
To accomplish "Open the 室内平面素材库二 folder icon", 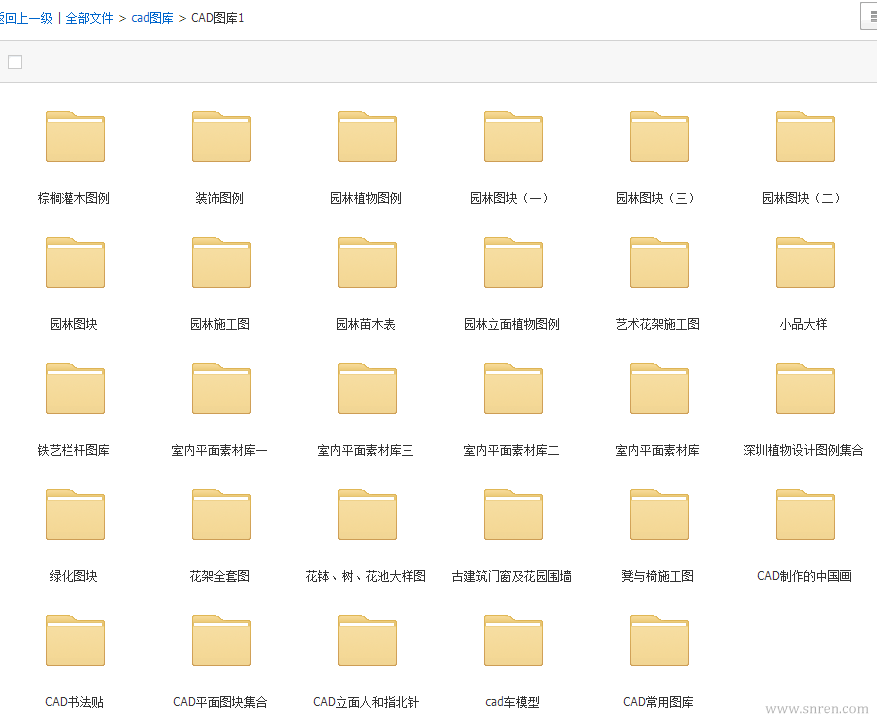I will coord(513,389).
